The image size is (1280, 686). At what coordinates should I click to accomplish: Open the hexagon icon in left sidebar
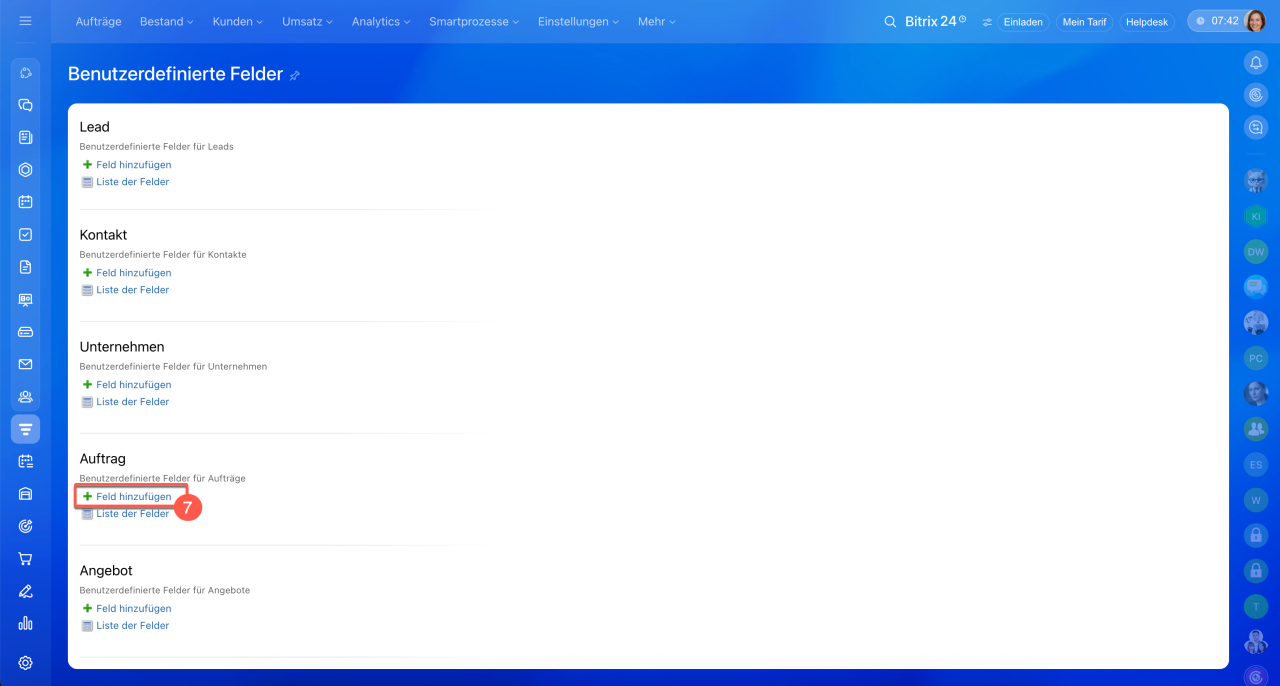26,170
